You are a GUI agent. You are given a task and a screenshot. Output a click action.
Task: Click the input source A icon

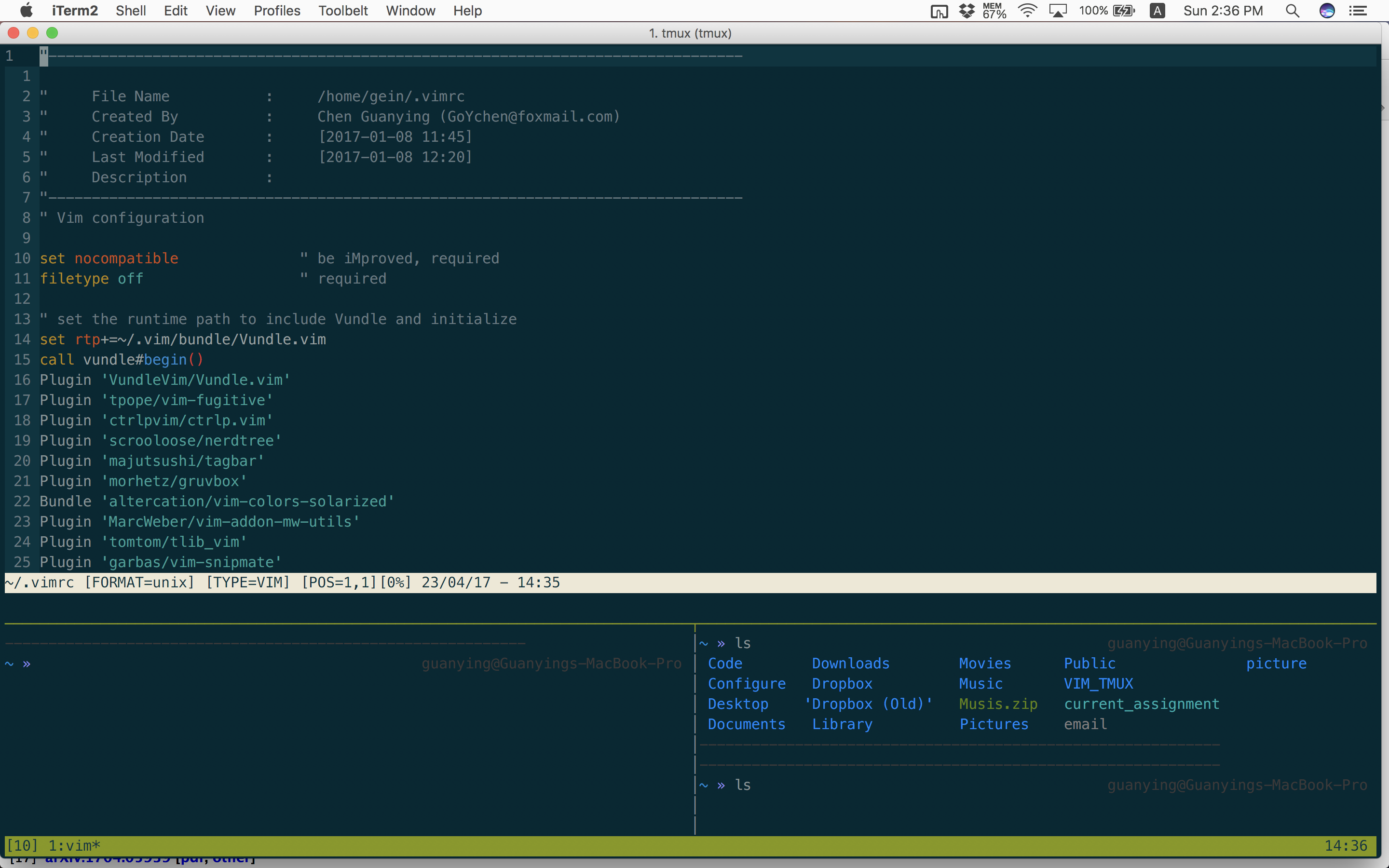click(x=1157, y=10)
